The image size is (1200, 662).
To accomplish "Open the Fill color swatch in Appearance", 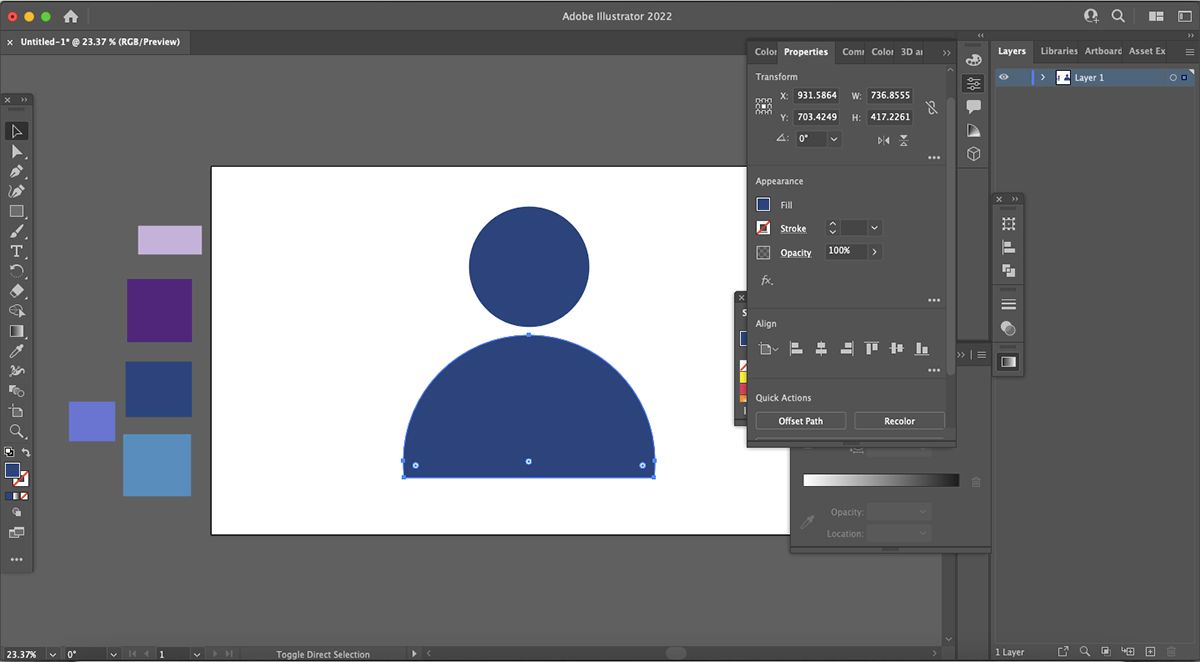I will coord(763,204).
